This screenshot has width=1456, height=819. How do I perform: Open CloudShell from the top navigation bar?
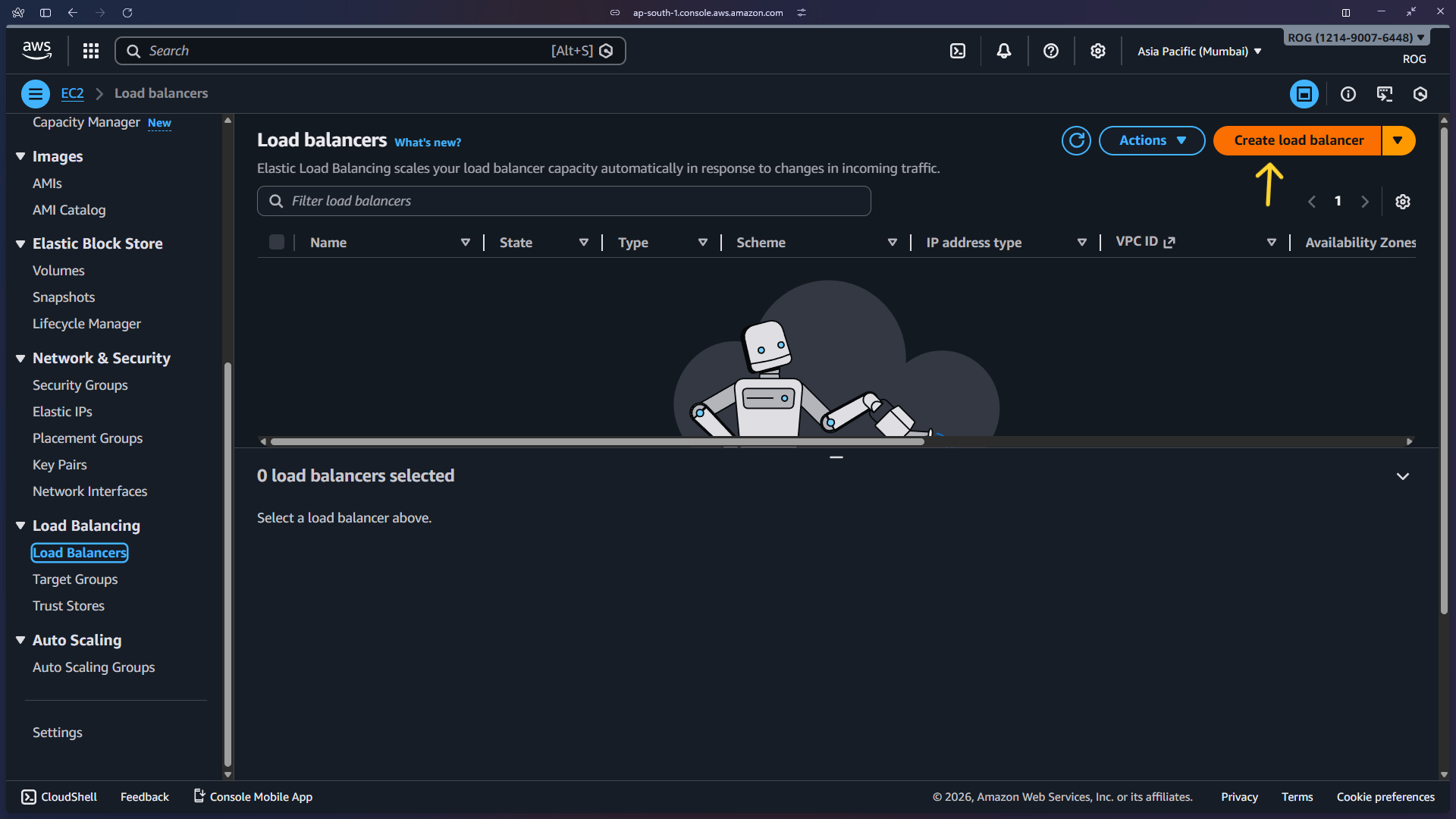tap(958, 50)
